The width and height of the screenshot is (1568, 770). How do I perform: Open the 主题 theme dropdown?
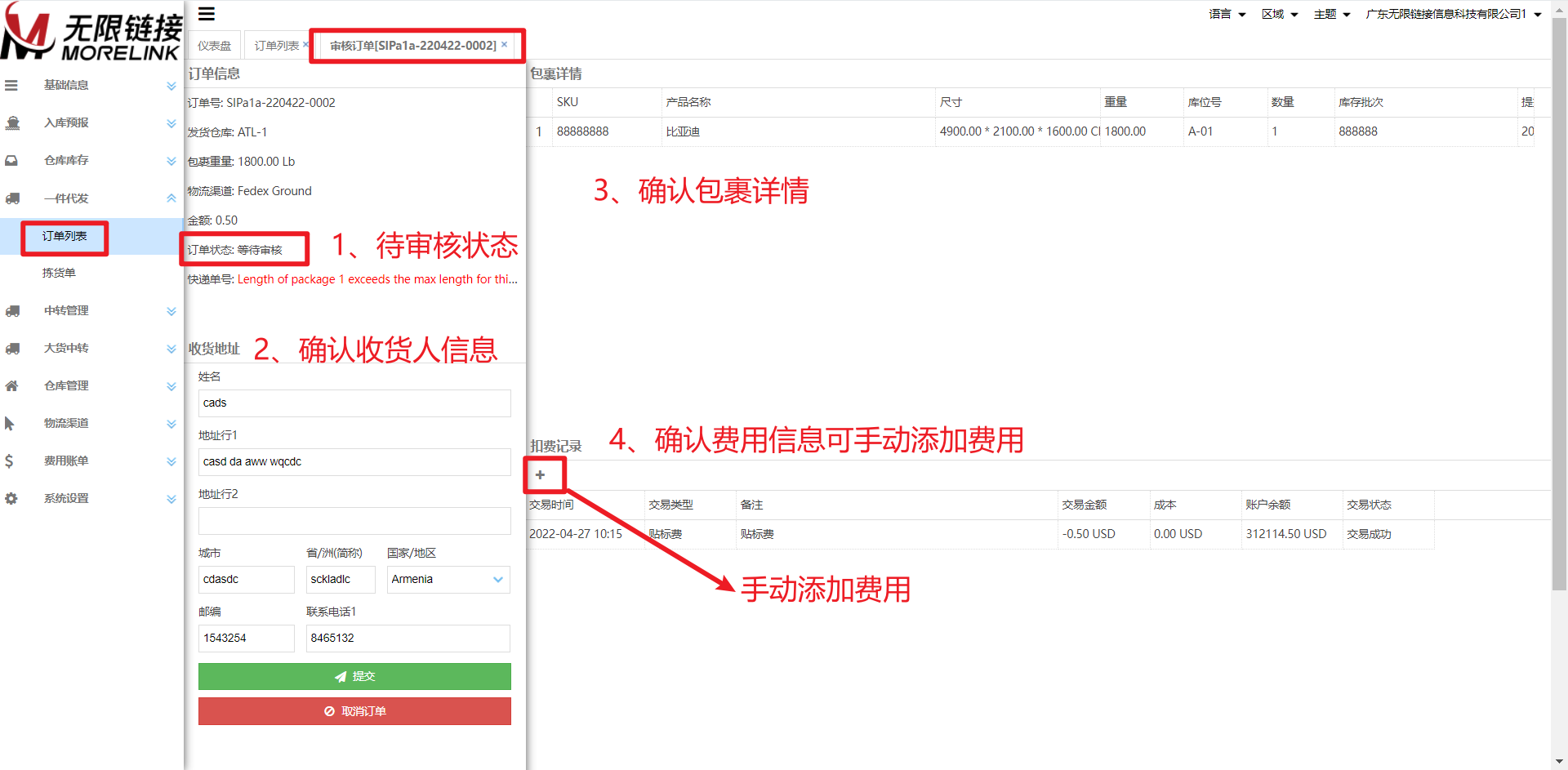tap(1332, 14)
